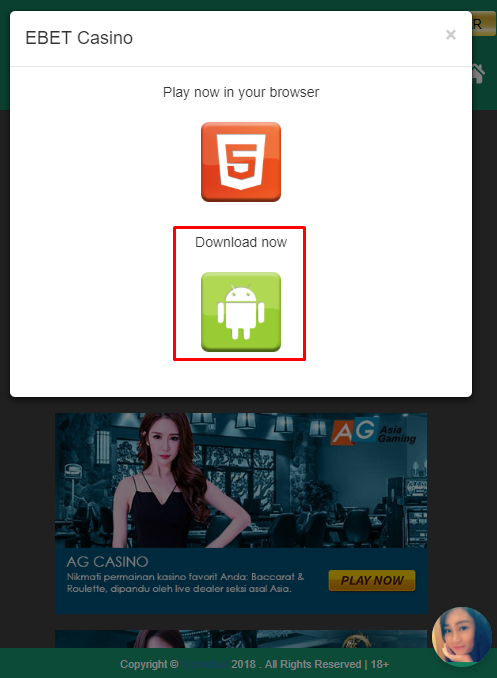
Task: Open the live chat avatar bubble
Action: 462,637
